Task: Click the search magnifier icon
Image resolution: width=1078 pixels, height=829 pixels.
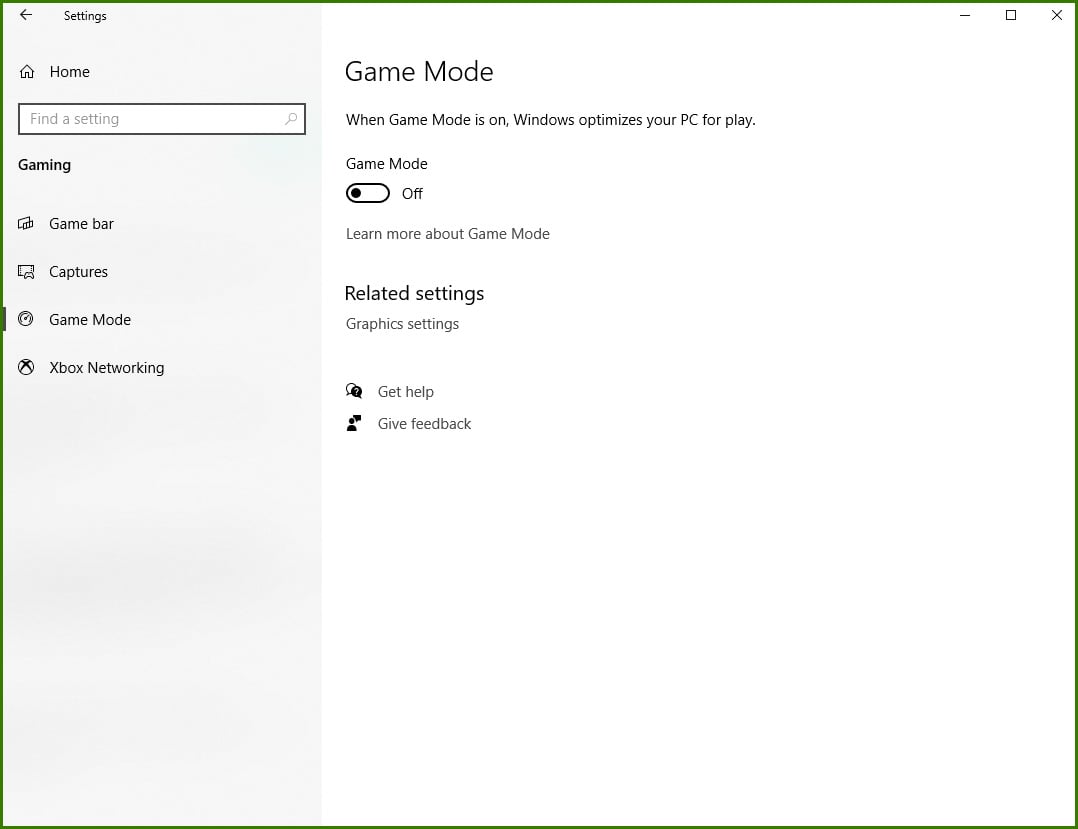Action: tap(291, 119)
